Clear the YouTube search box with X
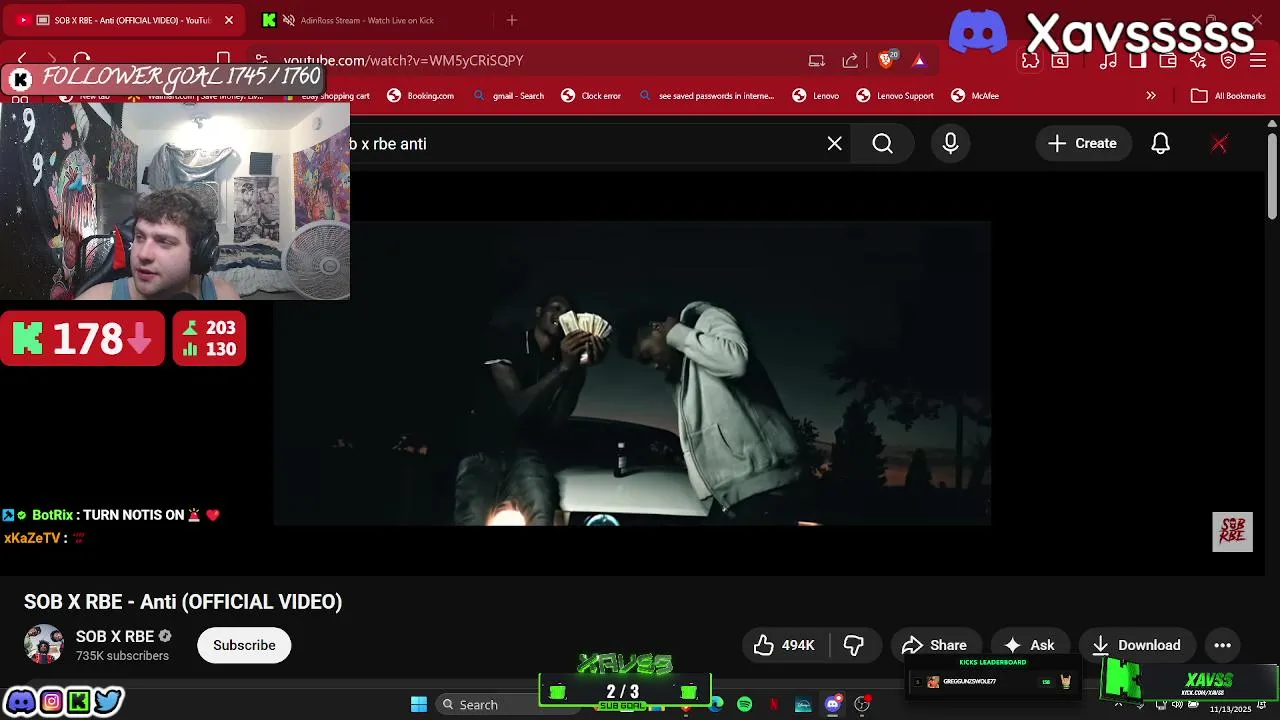1280x720 pixels. [835, 144]
